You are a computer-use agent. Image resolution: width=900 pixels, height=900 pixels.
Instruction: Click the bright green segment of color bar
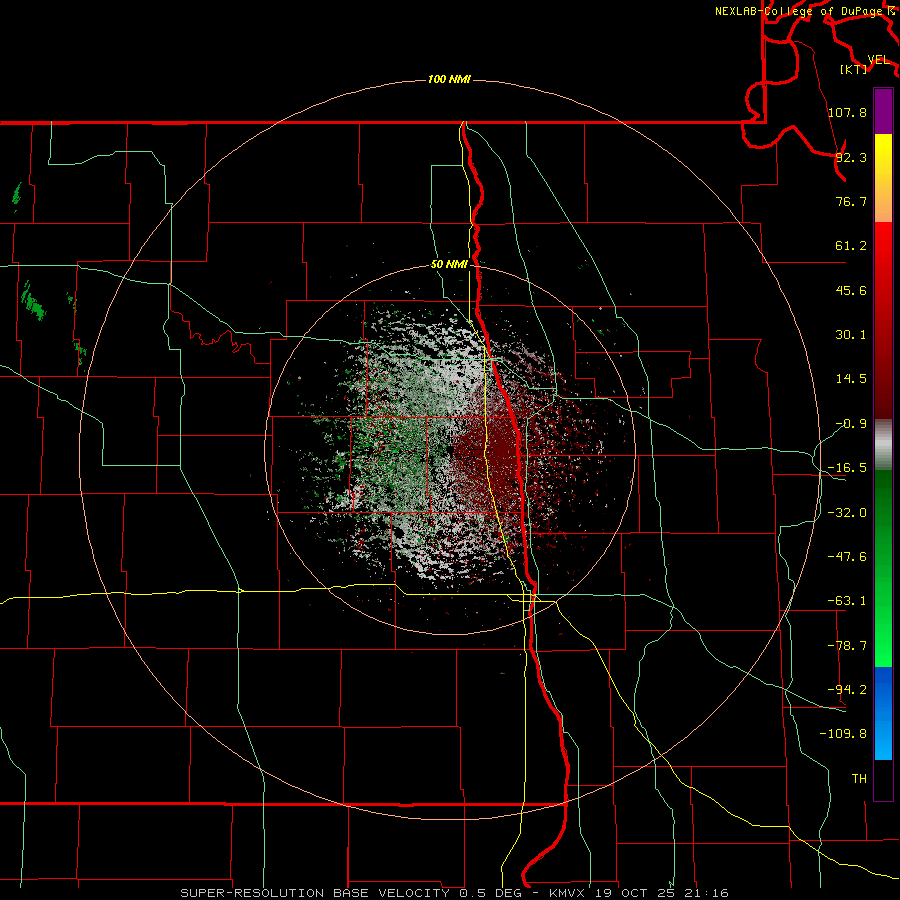coord(883,568)
